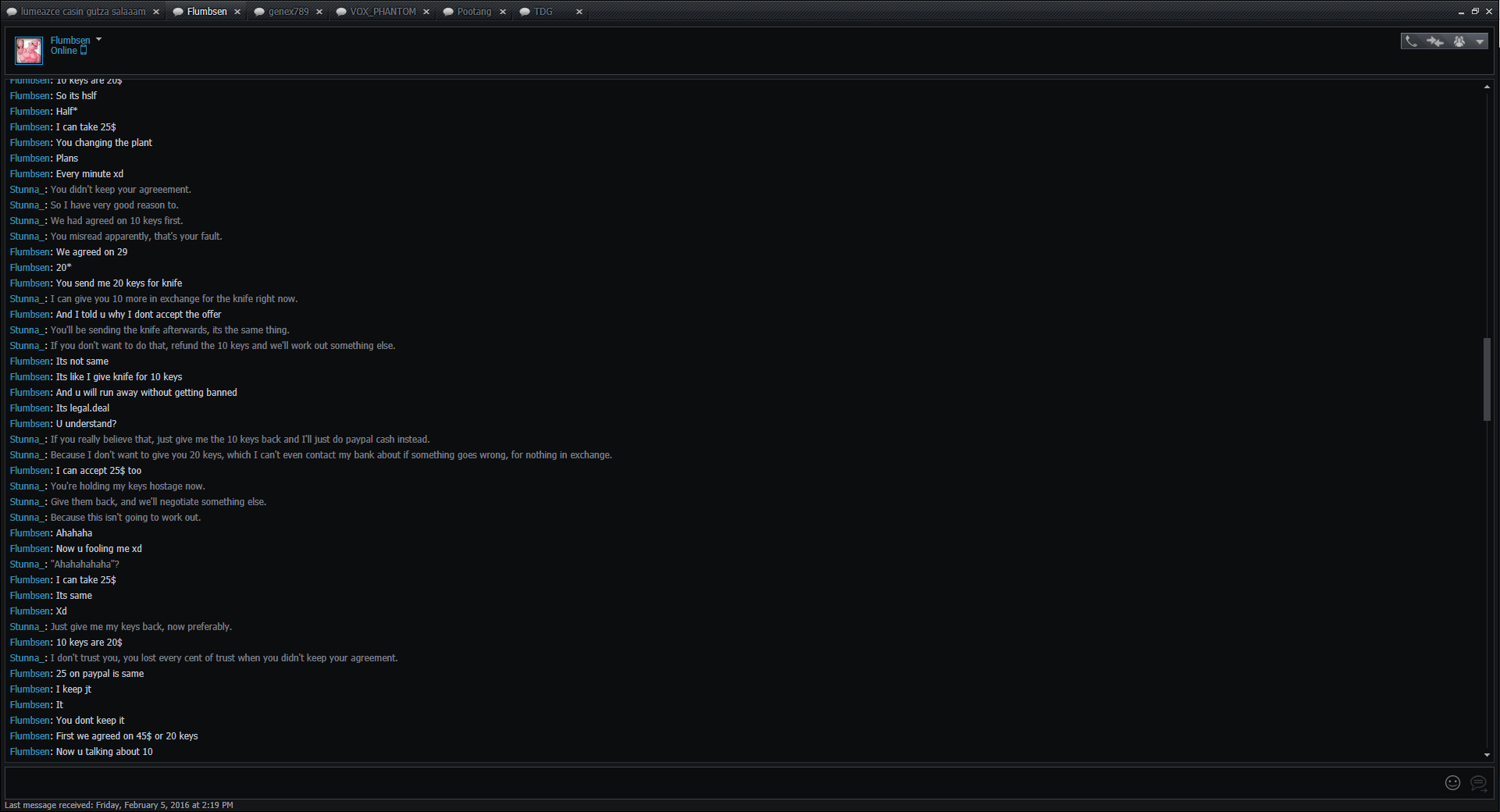Open the more chat options dropdown arrow

point(1480,41)
